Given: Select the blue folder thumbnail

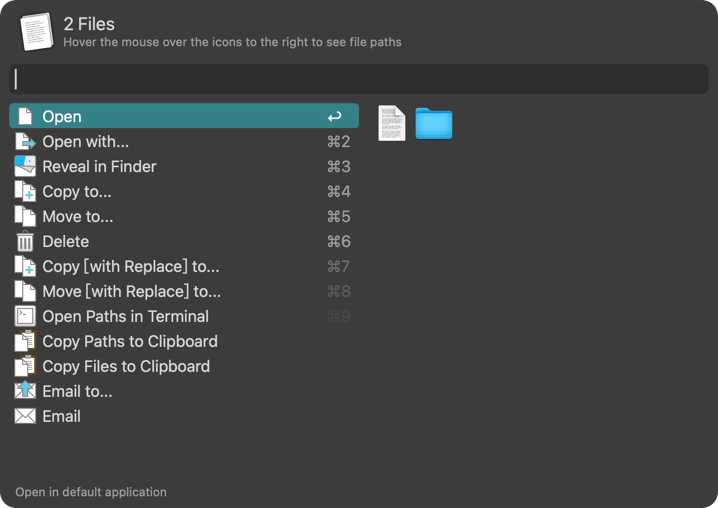Looking at the screenshot, I should [433, 124].
